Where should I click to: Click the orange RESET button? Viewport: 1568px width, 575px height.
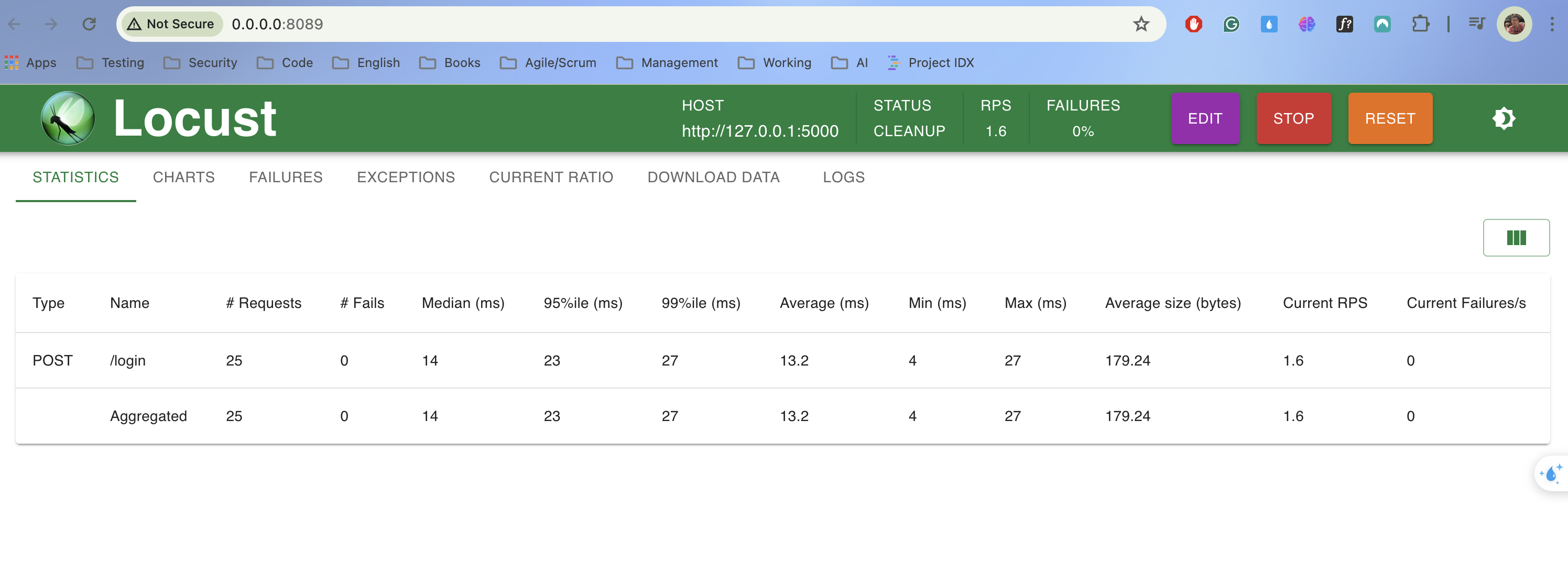[x=1390, y=118]
